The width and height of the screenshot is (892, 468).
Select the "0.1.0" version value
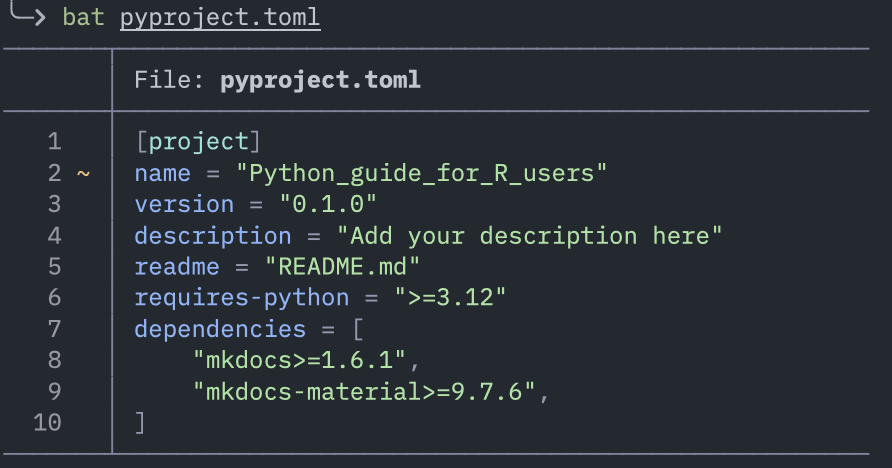328,204
